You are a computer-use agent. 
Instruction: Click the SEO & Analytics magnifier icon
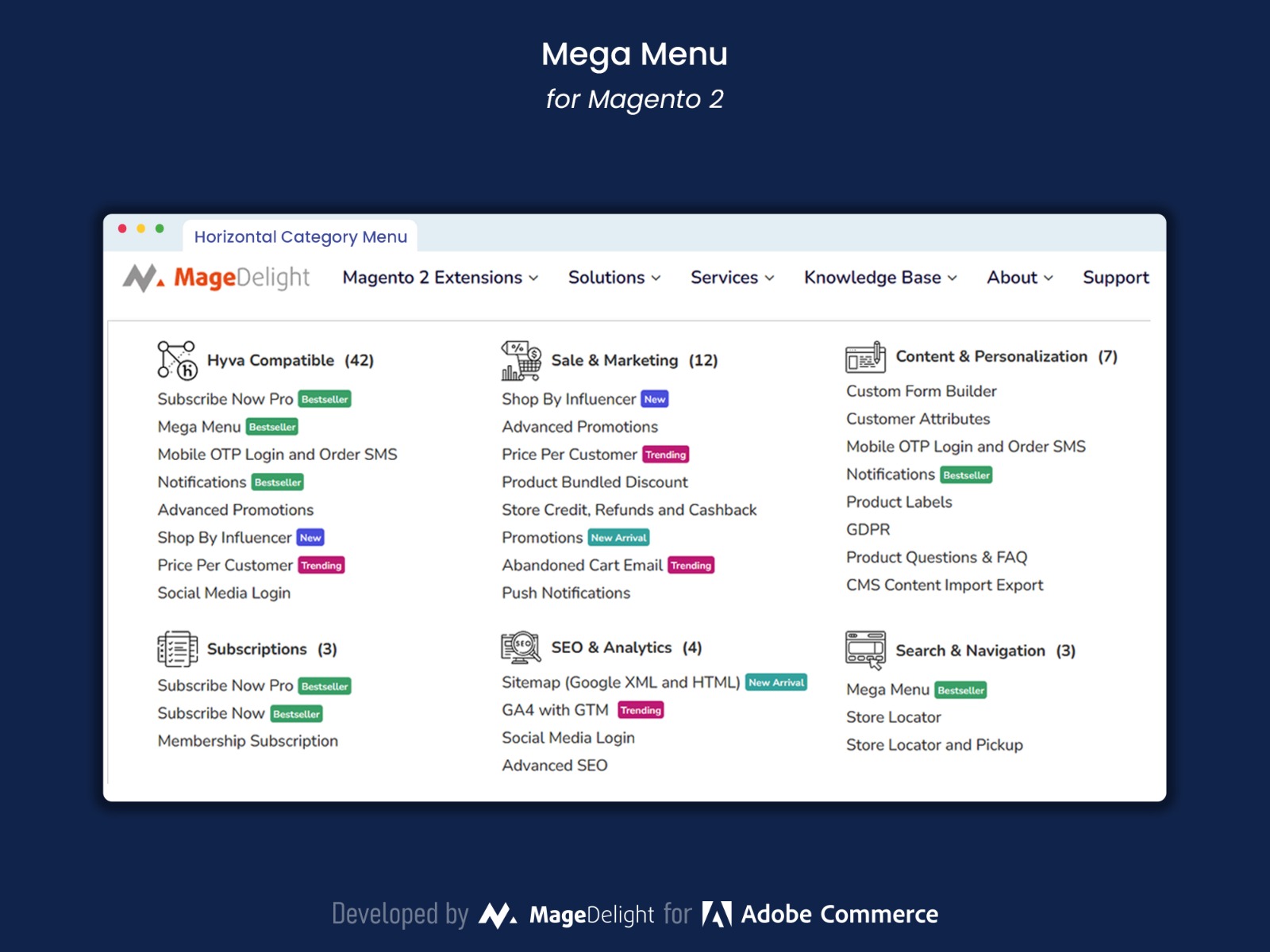521,647
